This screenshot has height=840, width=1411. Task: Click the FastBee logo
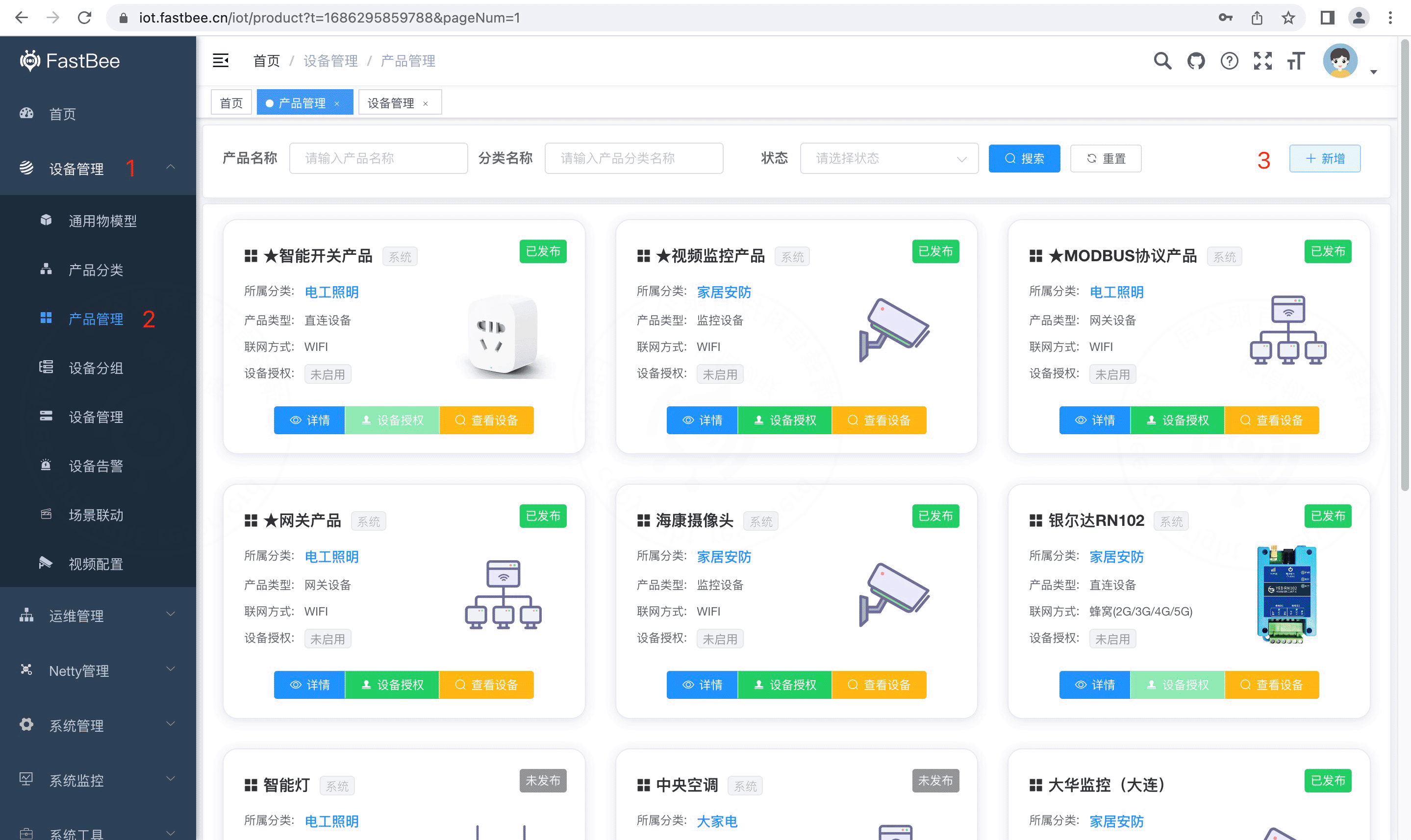point(70,61)
